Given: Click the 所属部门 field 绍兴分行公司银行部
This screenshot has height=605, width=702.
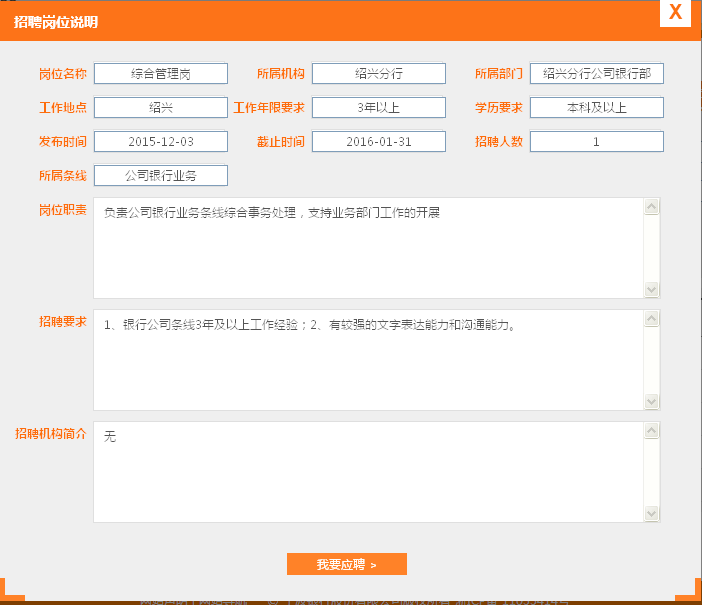Looking at the screenshot, I should click(596, 74).
